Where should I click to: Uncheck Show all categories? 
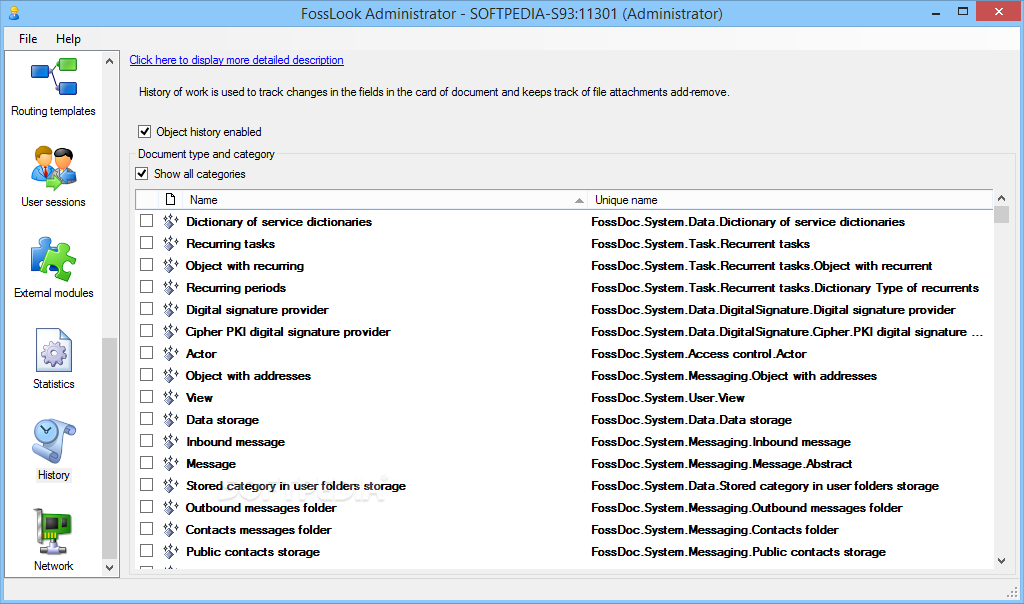(143, 174)
